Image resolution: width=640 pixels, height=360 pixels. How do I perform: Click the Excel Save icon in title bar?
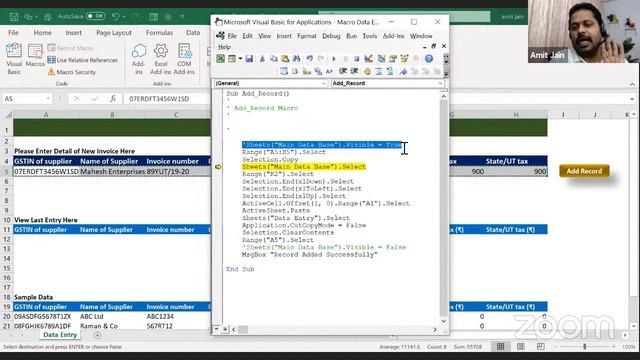click(14, 17)
